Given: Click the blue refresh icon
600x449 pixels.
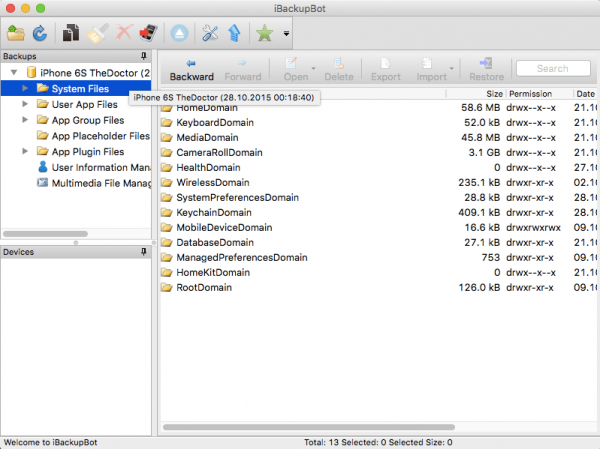Looking at the screenshot, I should point(40,33).
